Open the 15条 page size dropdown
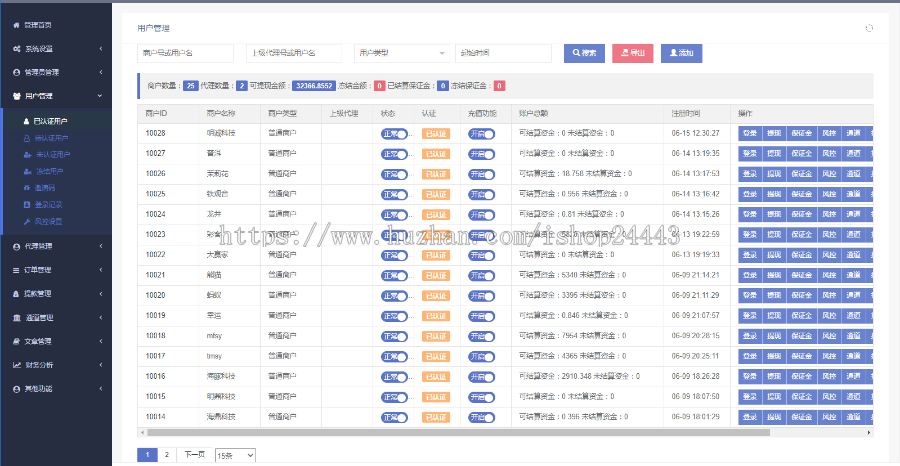The image size is (900, 466). click(235, 455)
